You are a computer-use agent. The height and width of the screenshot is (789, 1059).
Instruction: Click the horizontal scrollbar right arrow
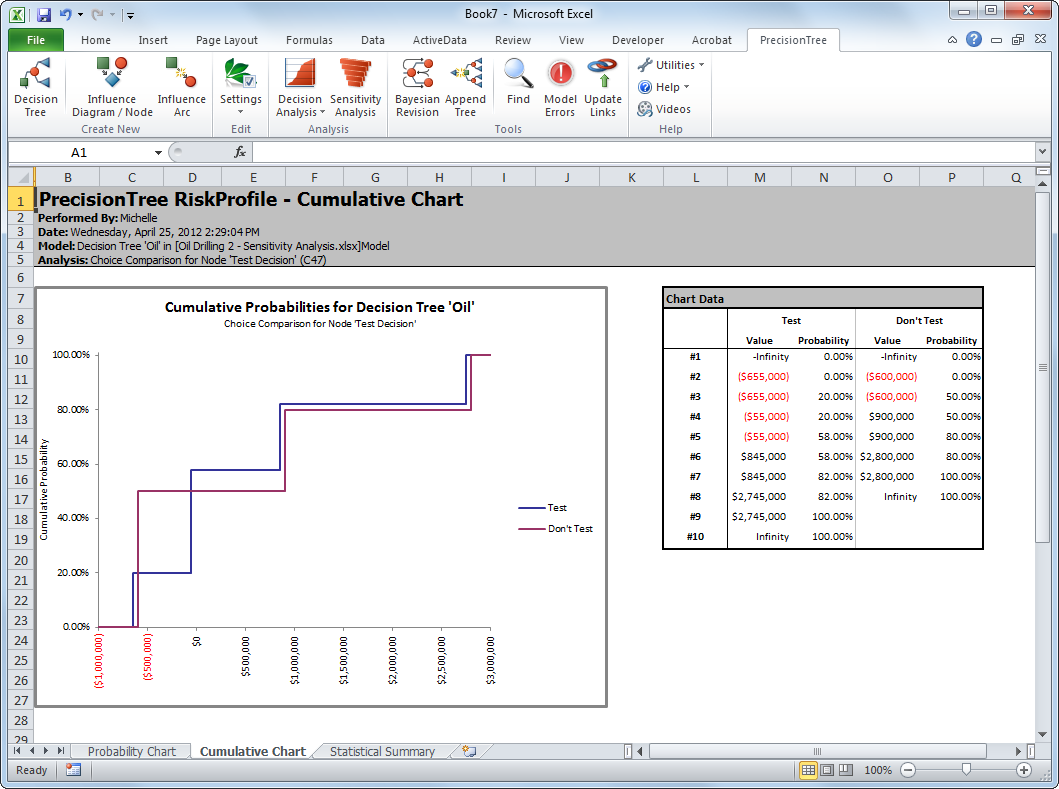click(1018, 751)
